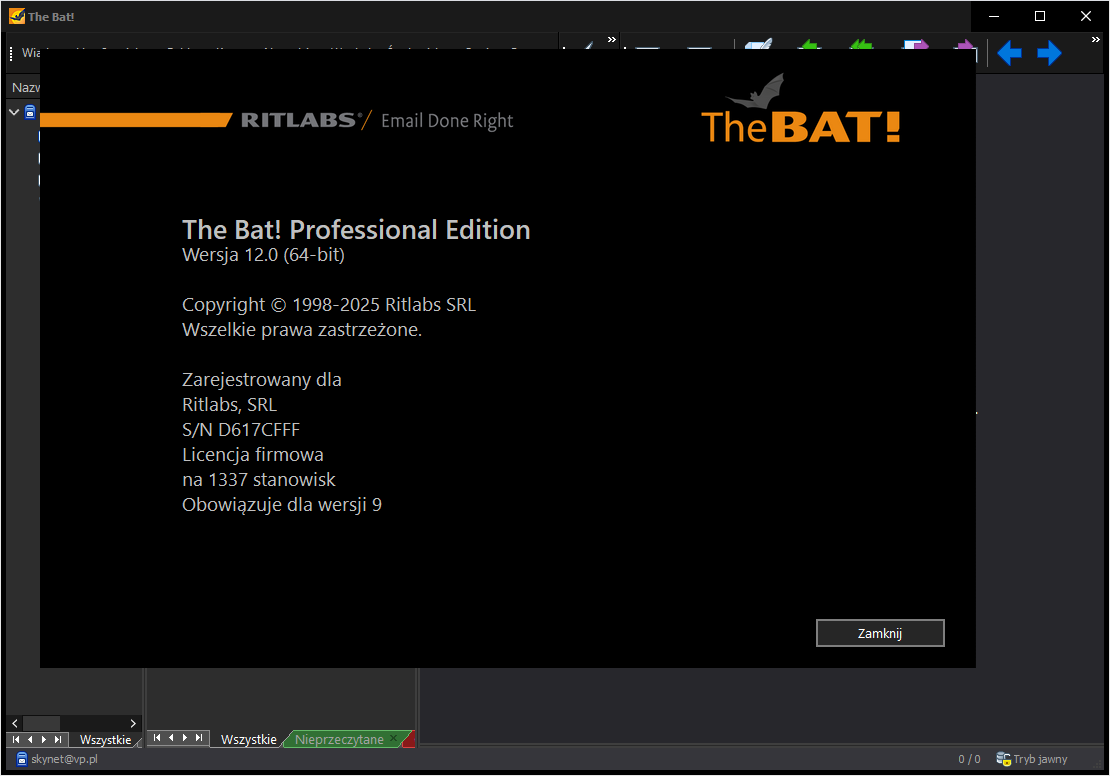This screenshot has width=1110, height=776.
Task: Jump to first message list tab
Action: [156, 738]
